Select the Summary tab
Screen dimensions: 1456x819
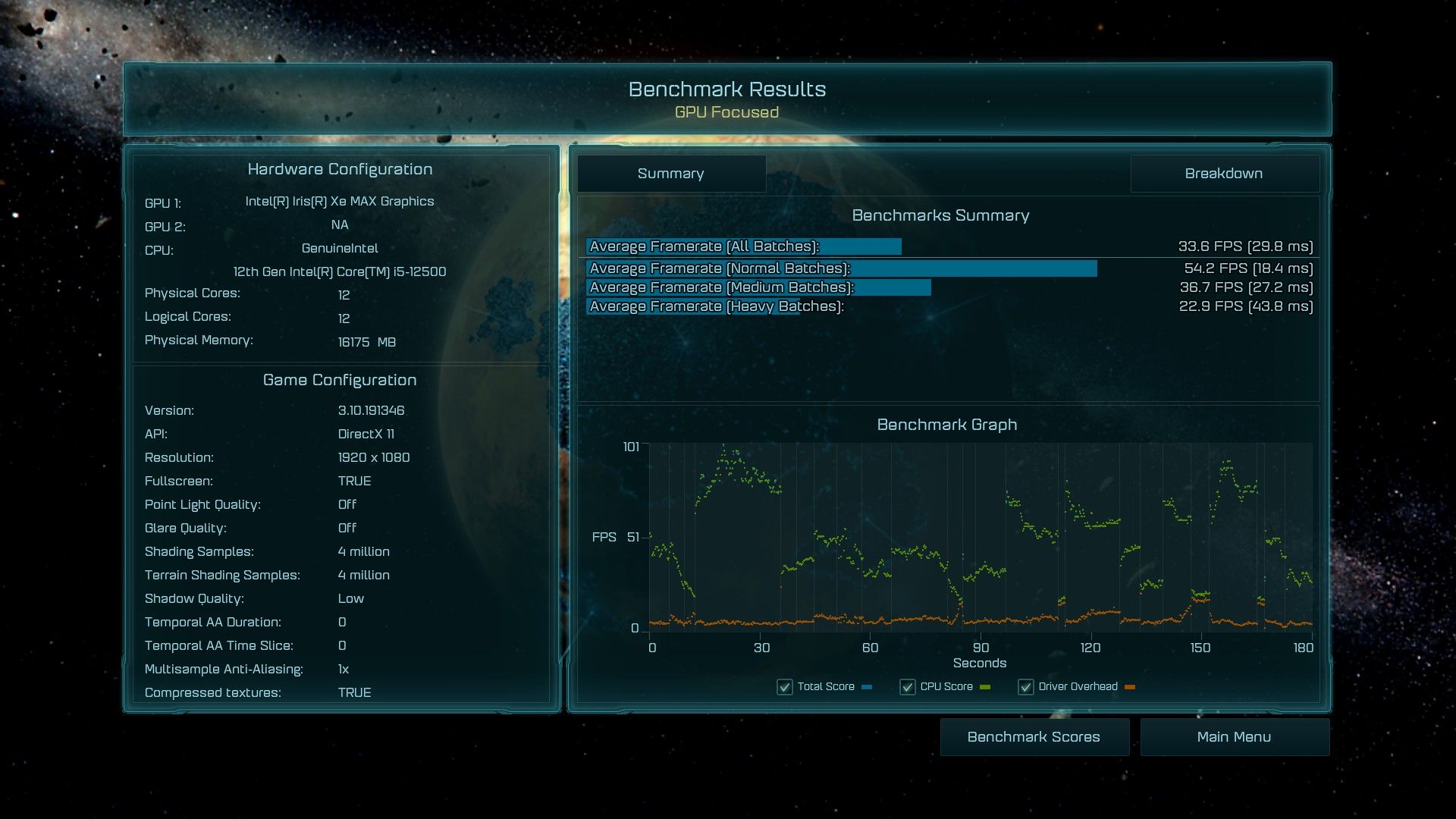(x=671, y=174)
